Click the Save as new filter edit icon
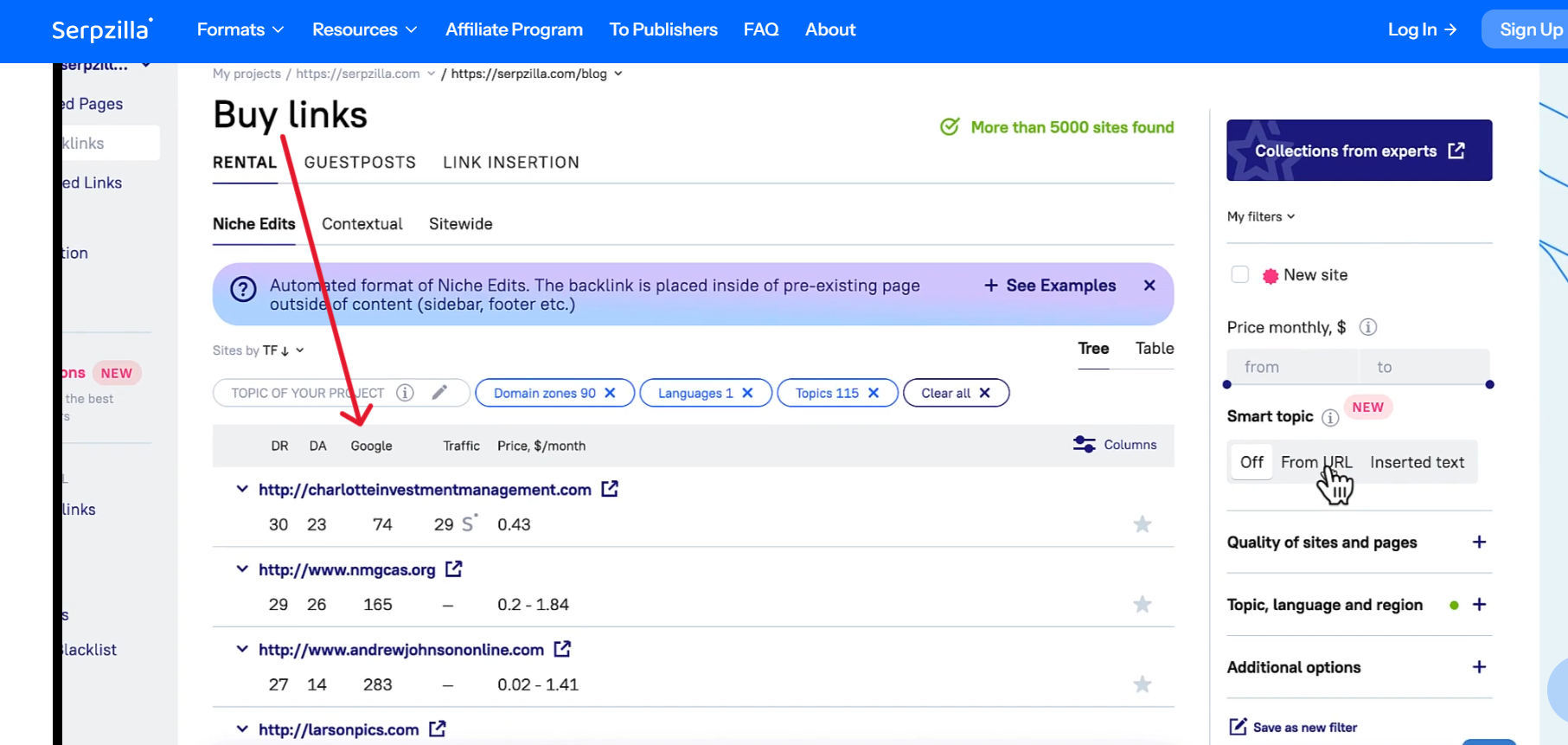This screenshot has width=1568, height=745. [1238, 727]
